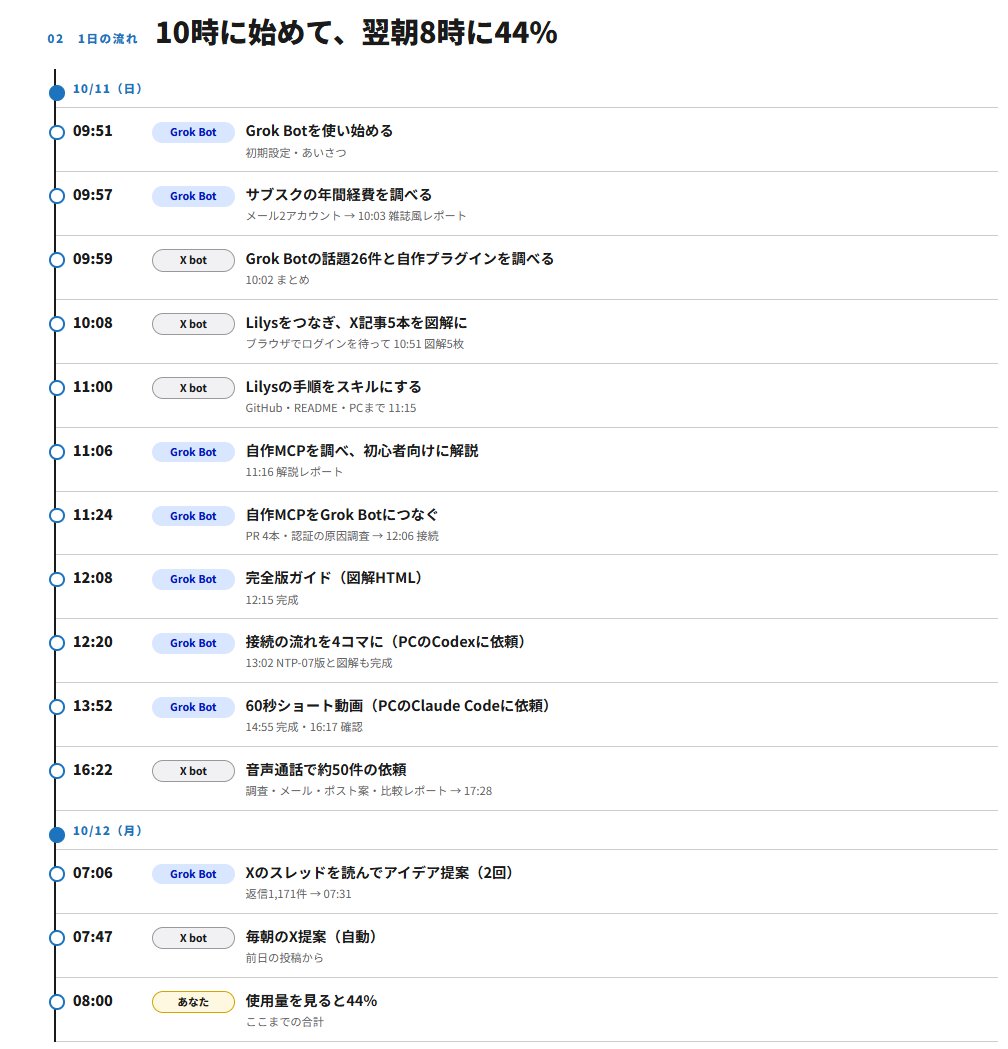The height and width of the screenshot is (1049, 1008).
Task: Select the 09:51 timeline circle marker
Action: tap(57, 132)
